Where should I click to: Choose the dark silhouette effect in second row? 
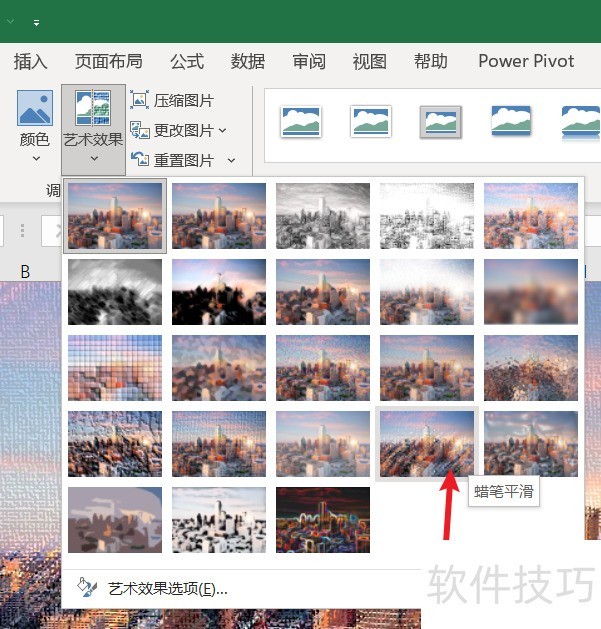[x=219, y=292]
